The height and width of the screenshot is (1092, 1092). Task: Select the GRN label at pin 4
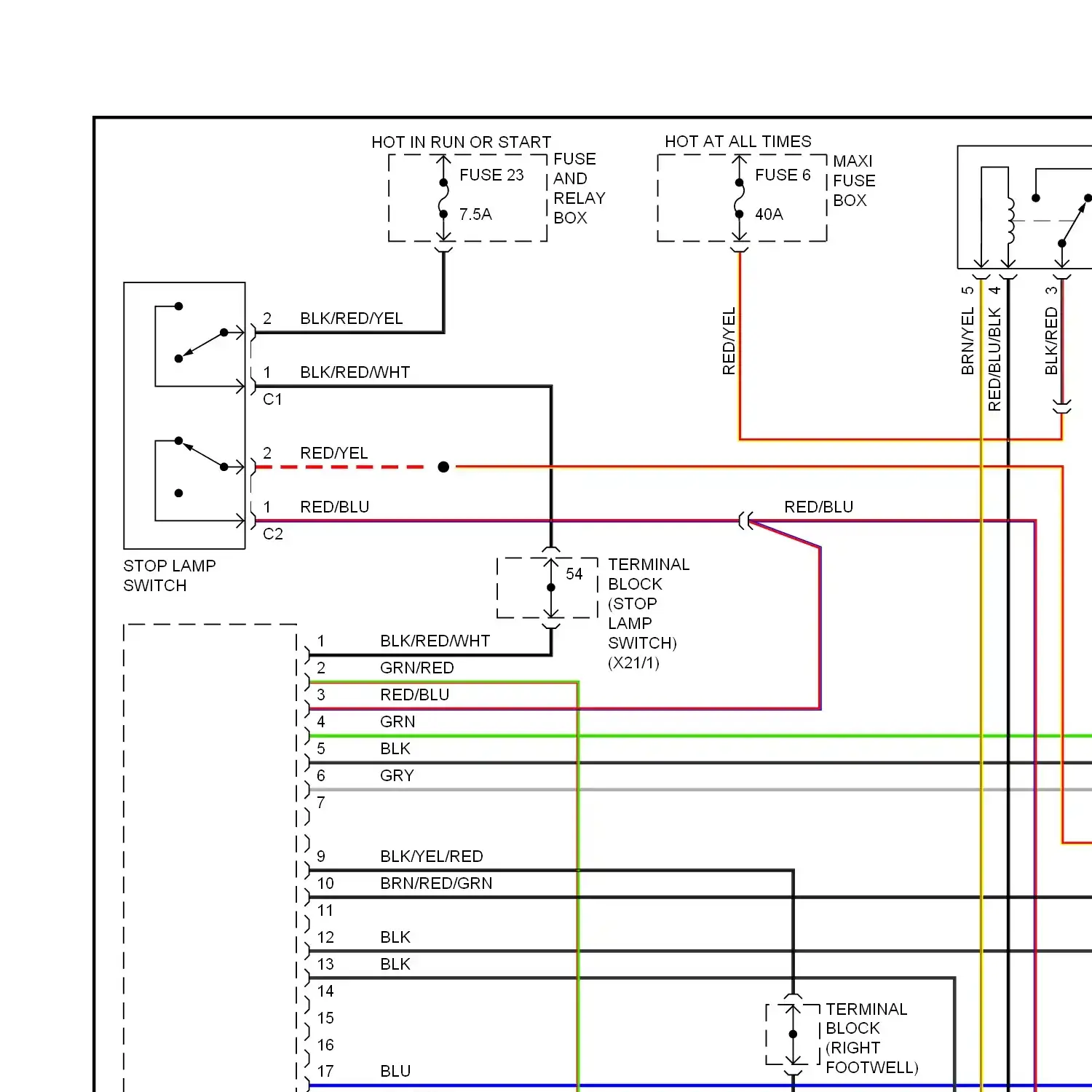click(397, 721)
